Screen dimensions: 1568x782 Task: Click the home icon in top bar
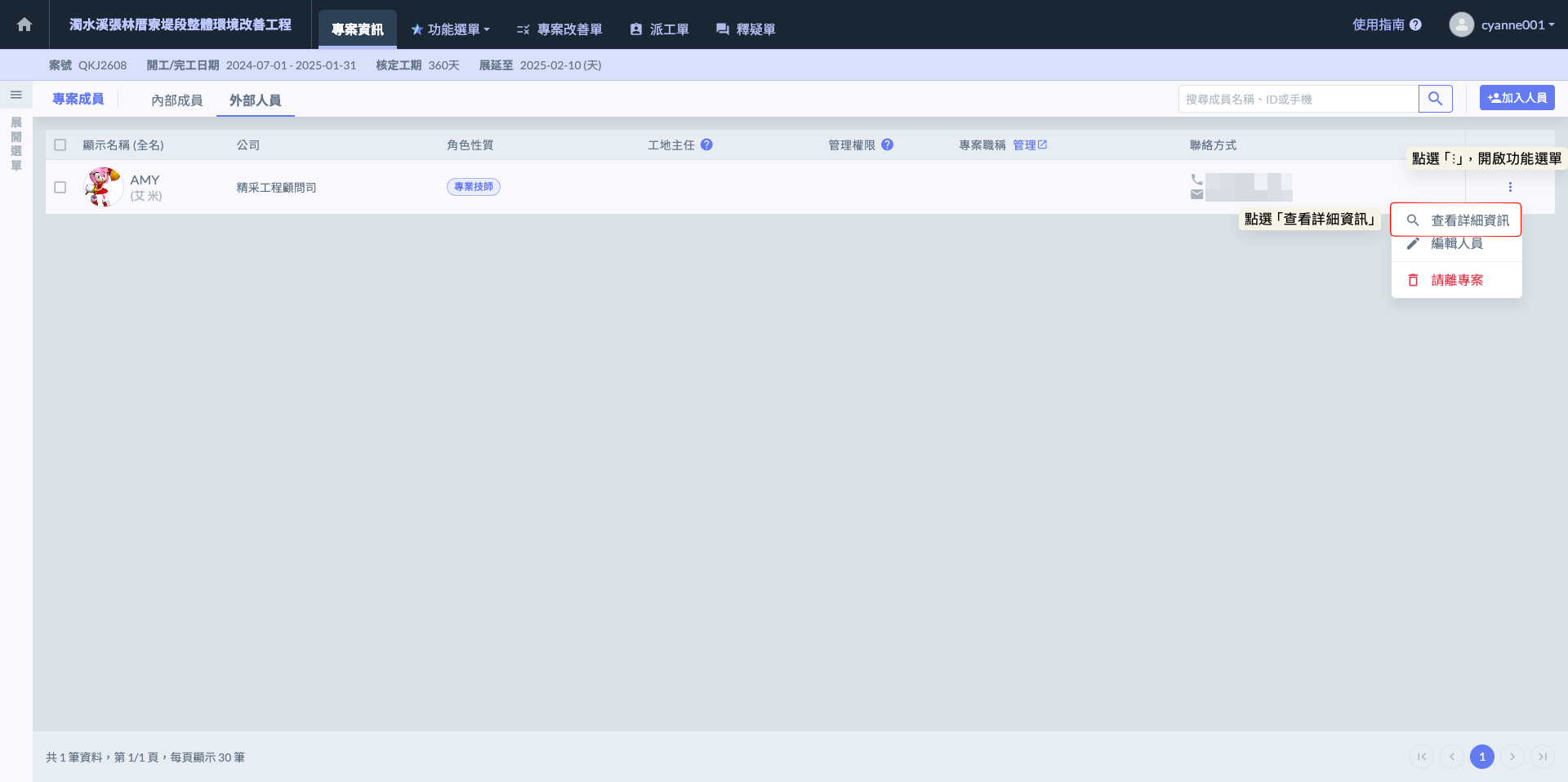point(24,24)
